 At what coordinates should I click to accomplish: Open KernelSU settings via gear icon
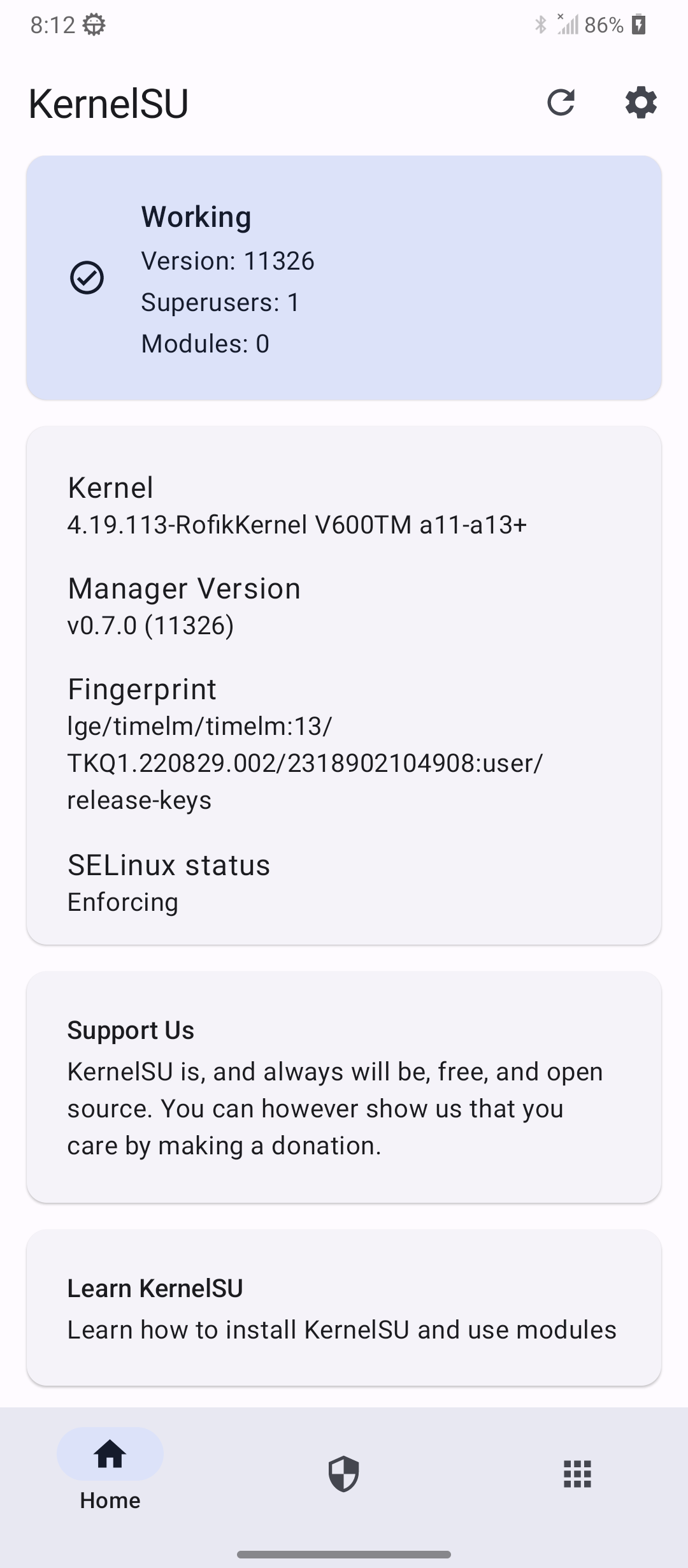tap(640, 103)
